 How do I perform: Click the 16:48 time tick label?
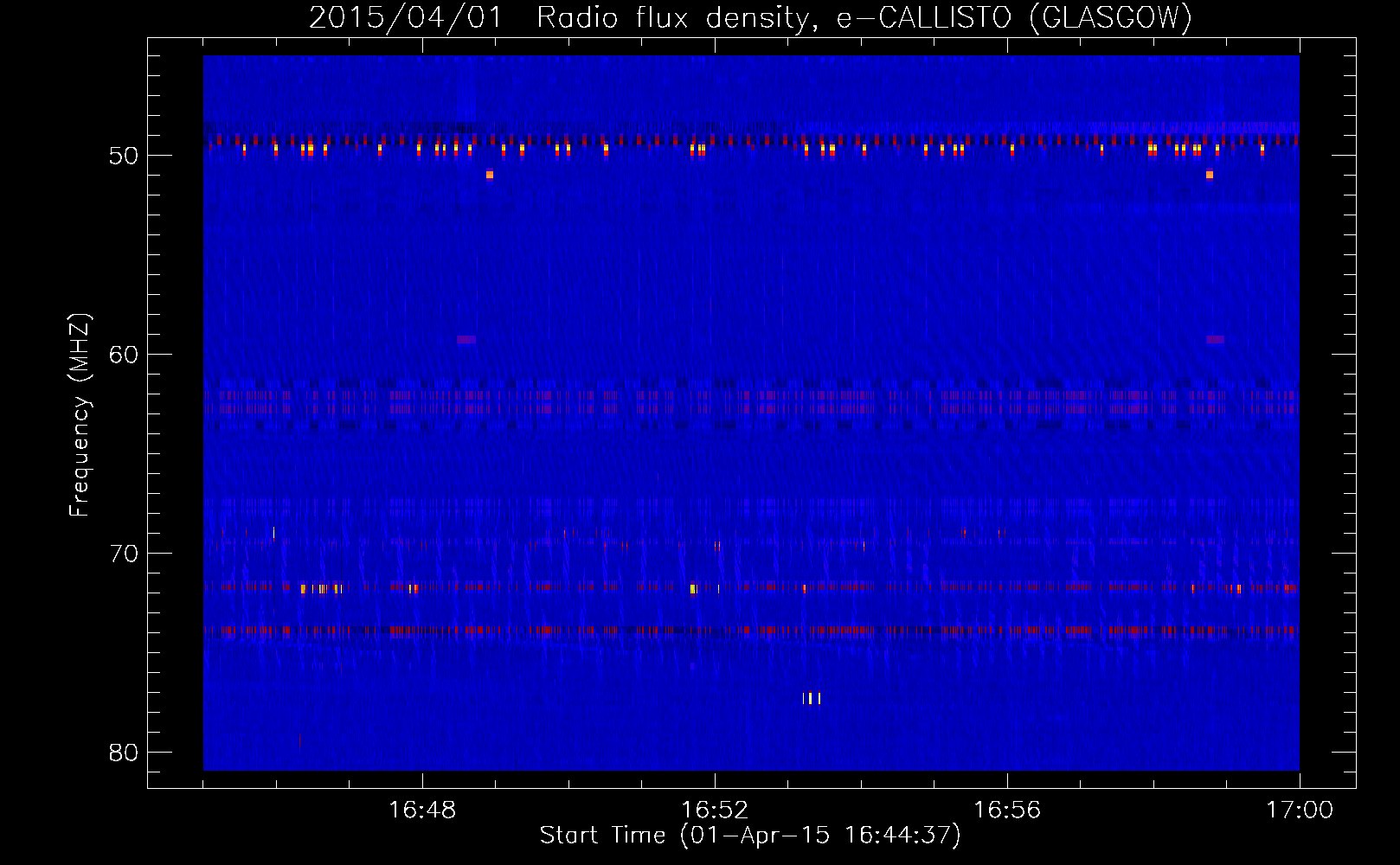point(422,811)
